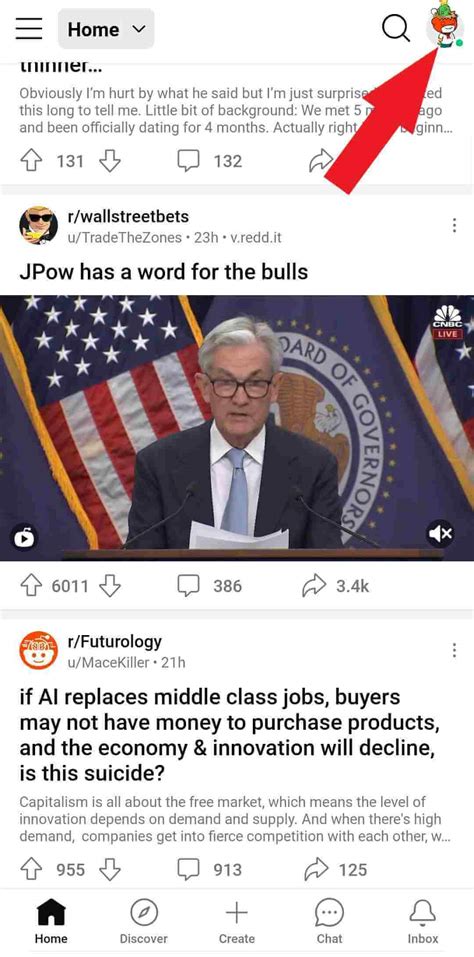This screenshot has height=957, width=474.
Task: Play the JPow press conference video
Action: pos(237,428)
